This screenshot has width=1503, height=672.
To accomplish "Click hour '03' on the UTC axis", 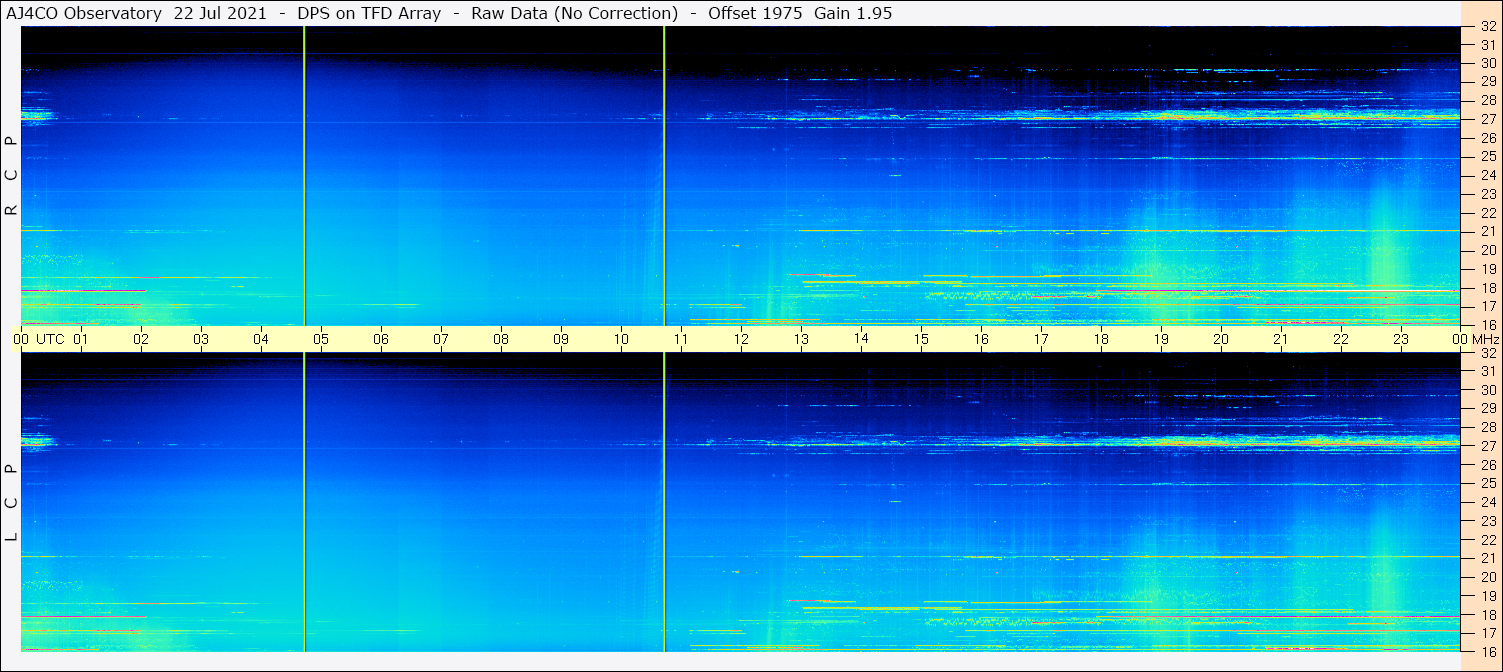I will pos(201,339).
